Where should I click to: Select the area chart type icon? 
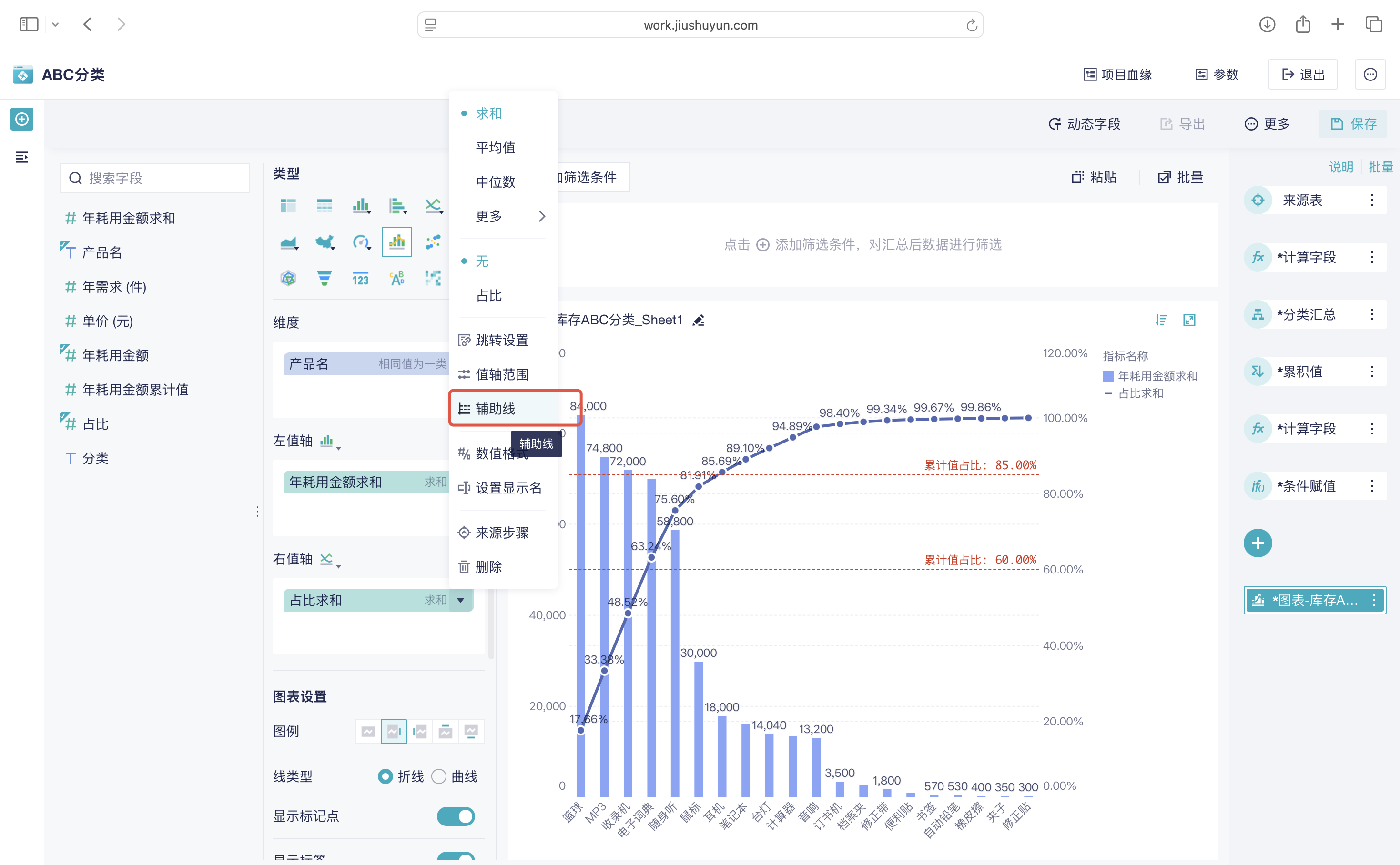(x=288, y=242)
